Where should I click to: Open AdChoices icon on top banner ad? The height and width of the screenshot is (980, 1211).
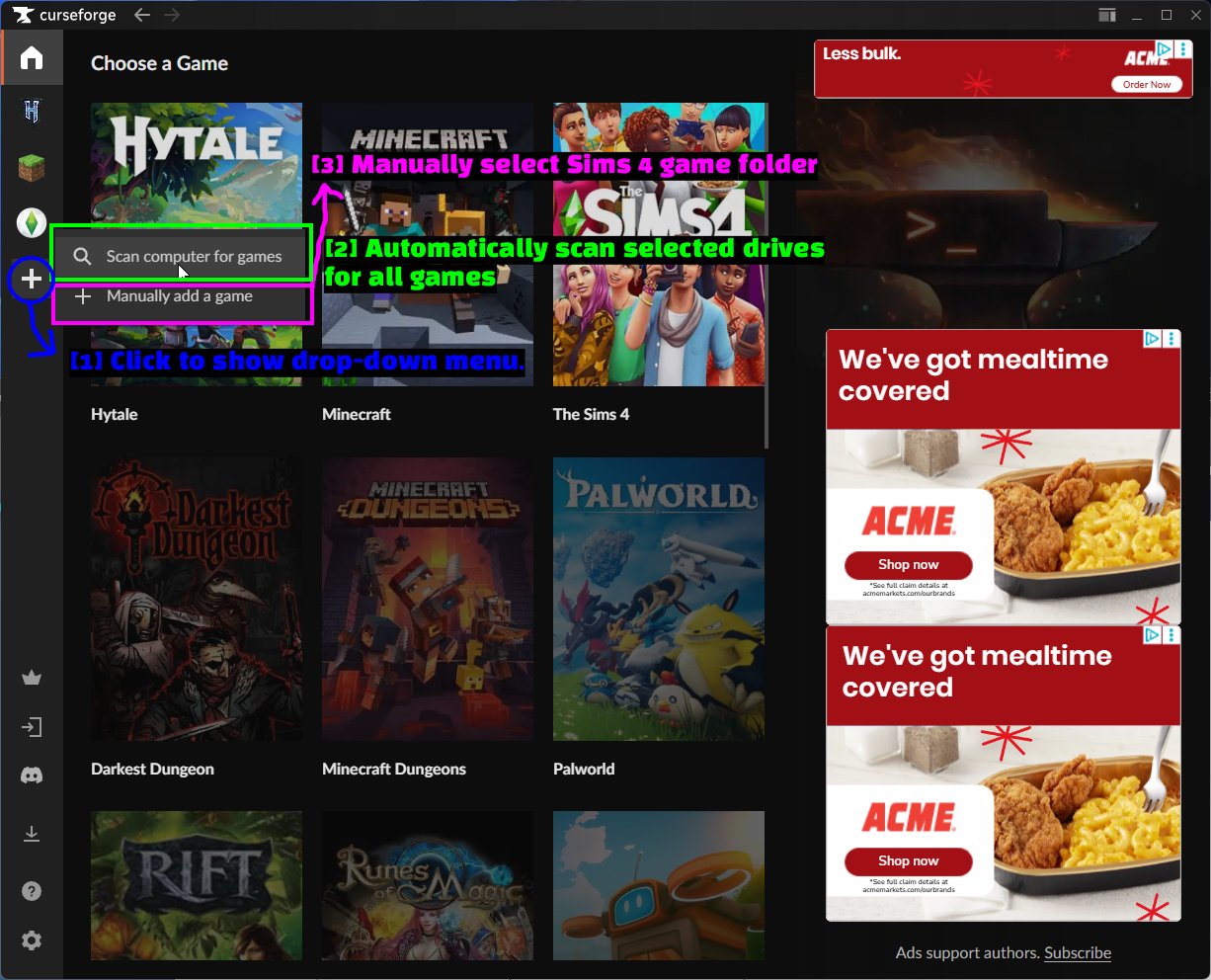coord(1165,49)
